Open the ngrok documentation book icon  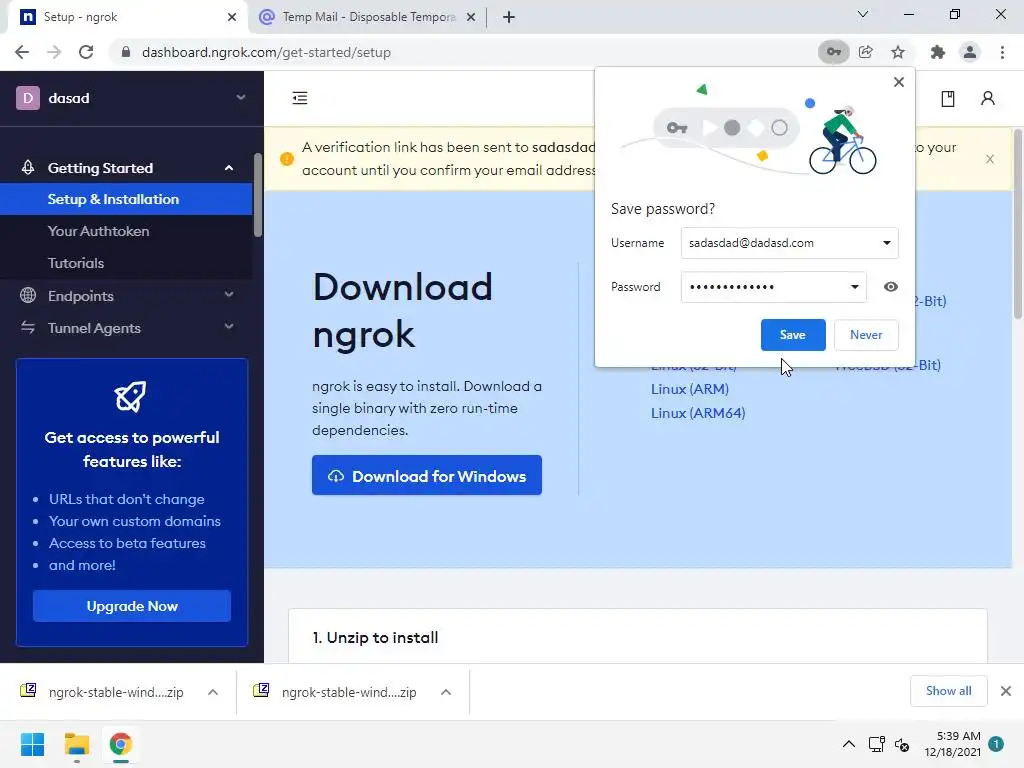point(948,99)
